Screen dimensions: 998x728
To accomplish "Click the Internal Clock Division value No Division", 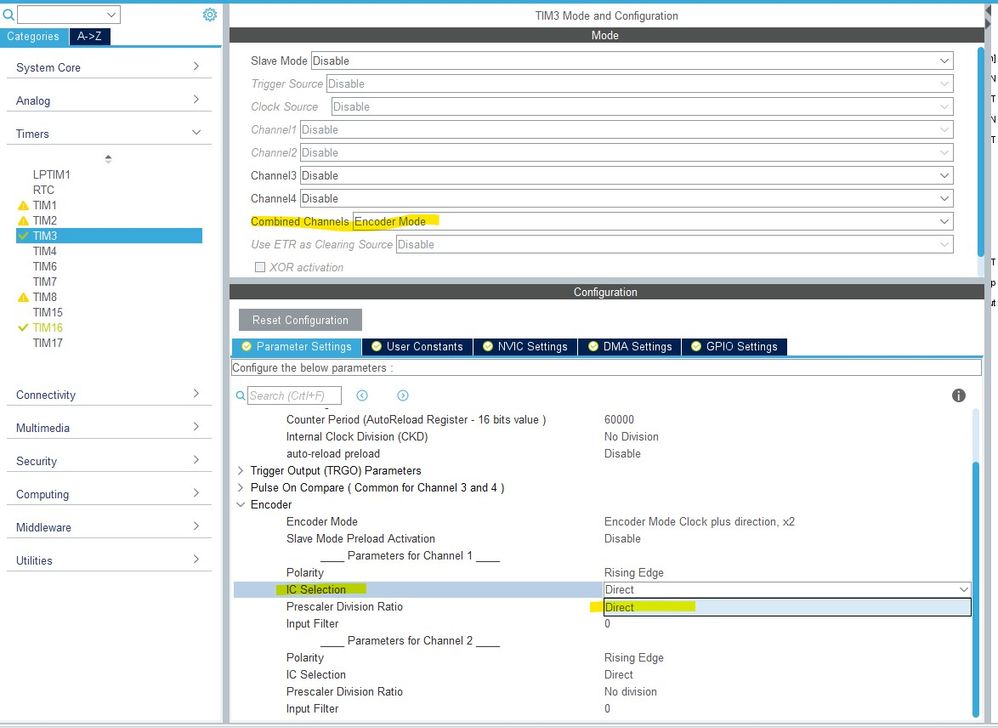I will (x=631, y=437).
